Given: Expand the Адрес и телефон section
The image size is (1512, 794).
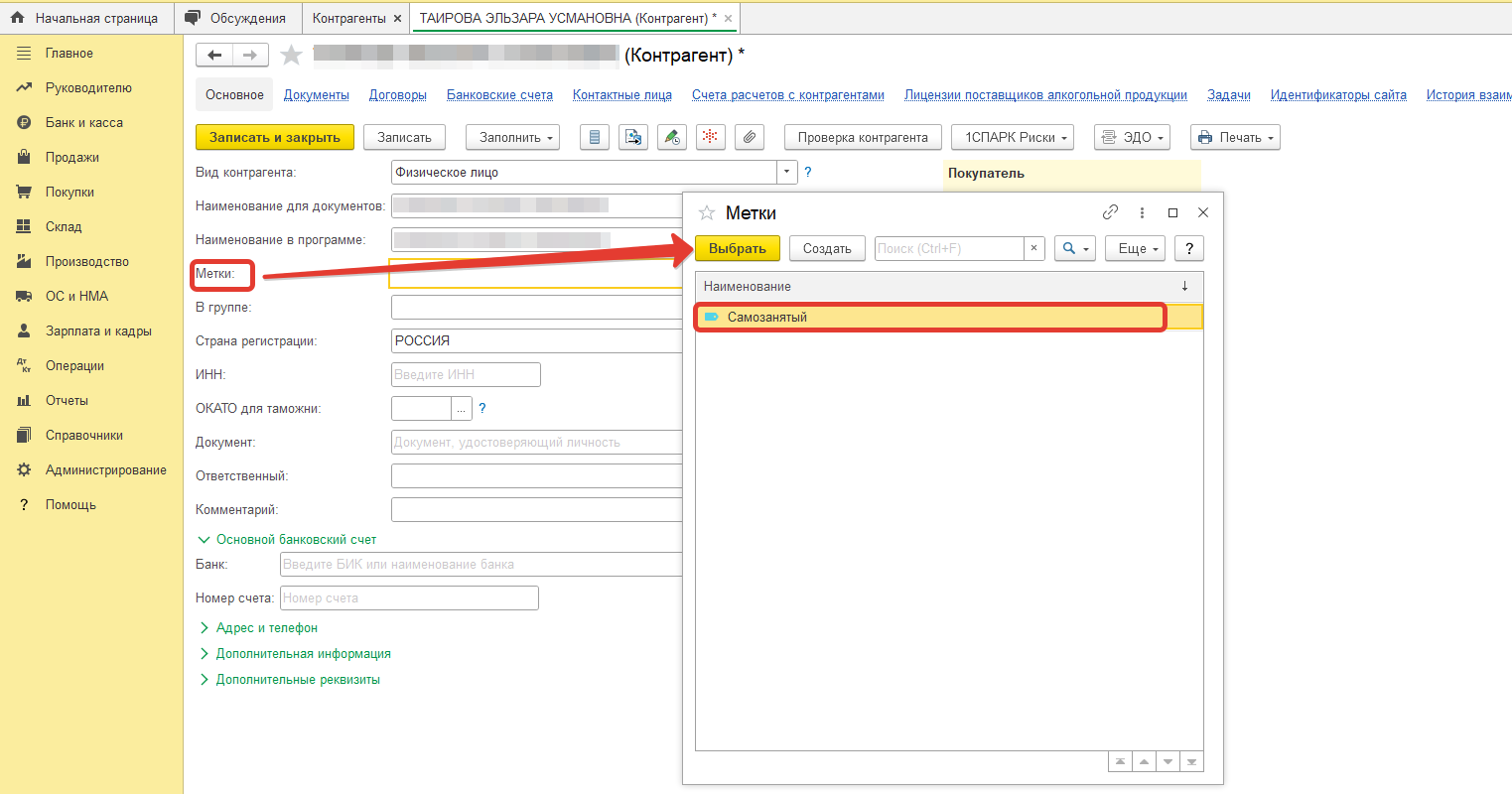Looking at the screenshot, I should 266,628.
